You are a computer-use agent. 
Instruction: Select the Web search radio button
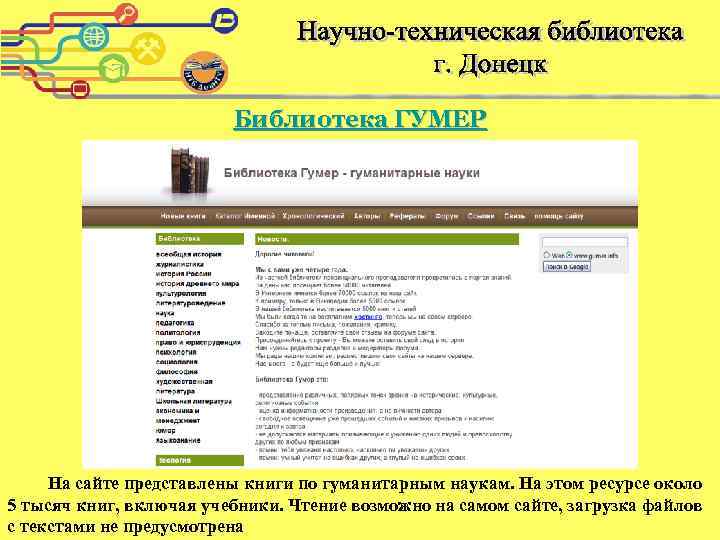click(x=546, y=255)
